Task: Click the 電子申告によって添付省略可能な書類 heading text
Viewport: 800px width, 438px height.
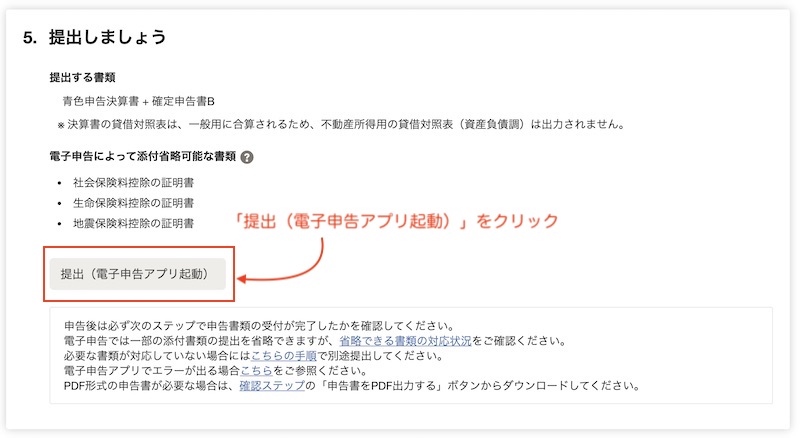Action: [142, 157]
